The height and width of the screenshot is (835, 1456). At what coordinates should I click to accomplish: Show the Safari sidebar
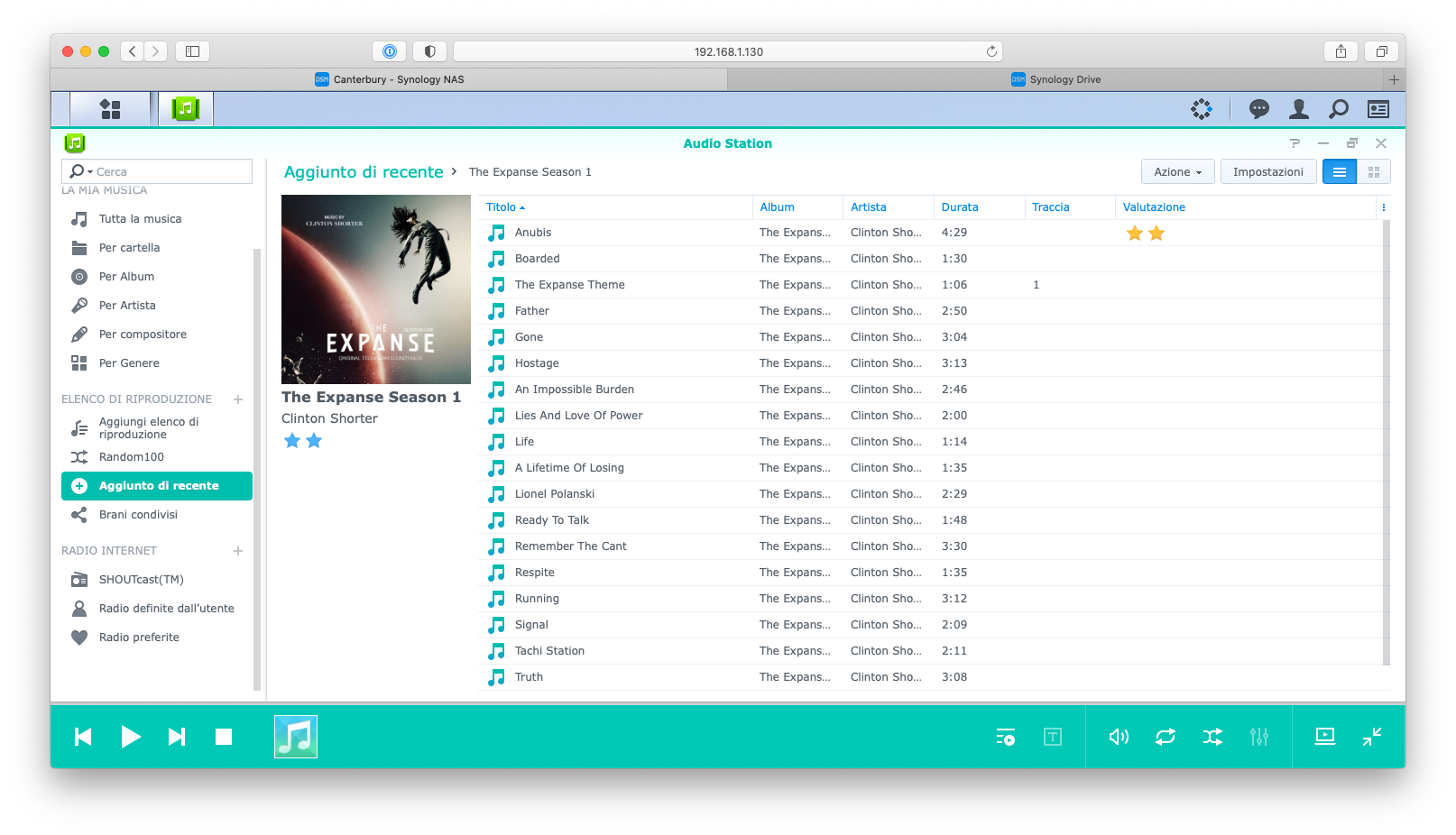192,51
